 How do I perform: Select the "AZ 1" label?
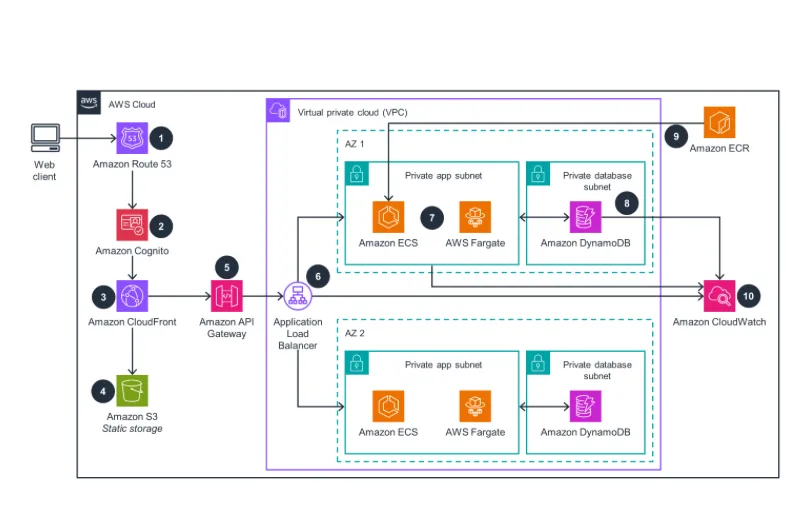click(x=354, y=144)
